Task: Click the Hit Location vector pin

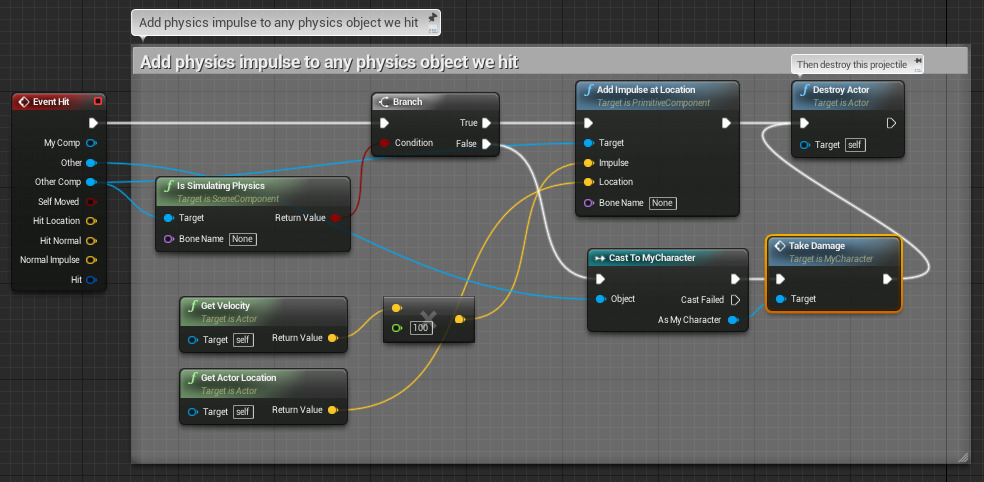Action: pos(91,221)
